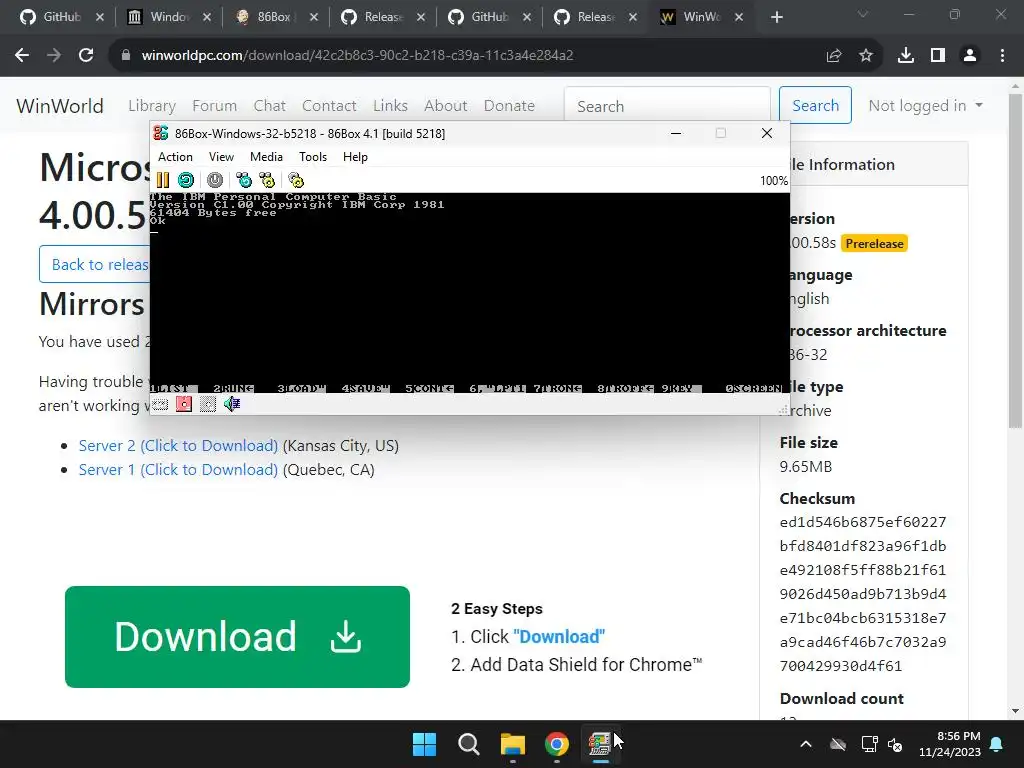Viewport: 1024px width, 768px height.
Task: Open the 86Box View menu
Action: click(x=221, y=157)
